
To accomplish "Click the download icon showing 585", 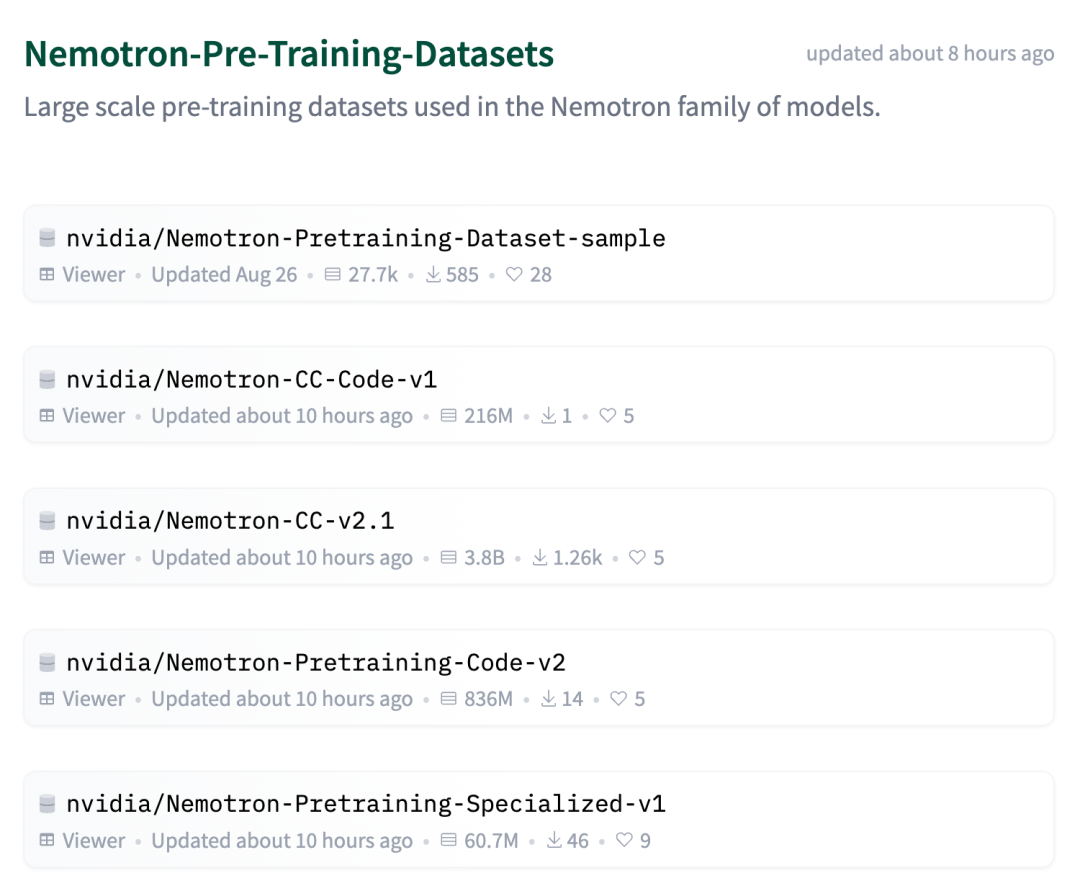I will click(x=433, y=274).
